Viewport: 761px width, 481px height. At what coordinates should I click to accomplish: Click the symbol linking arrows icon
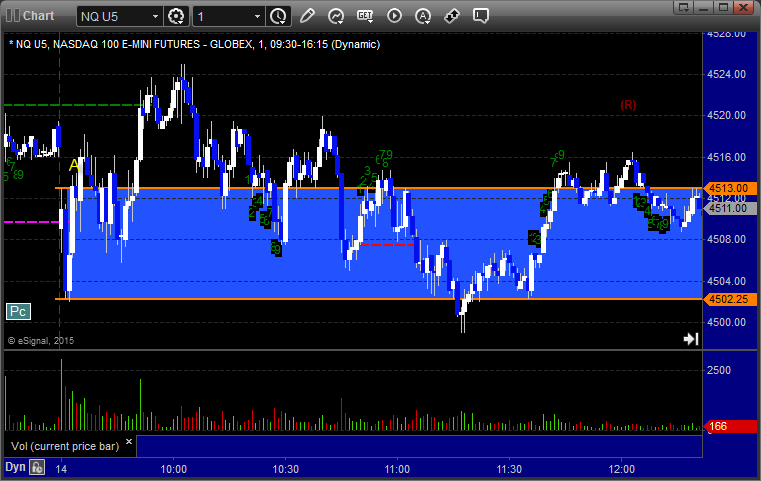click(x=452, y=16)
